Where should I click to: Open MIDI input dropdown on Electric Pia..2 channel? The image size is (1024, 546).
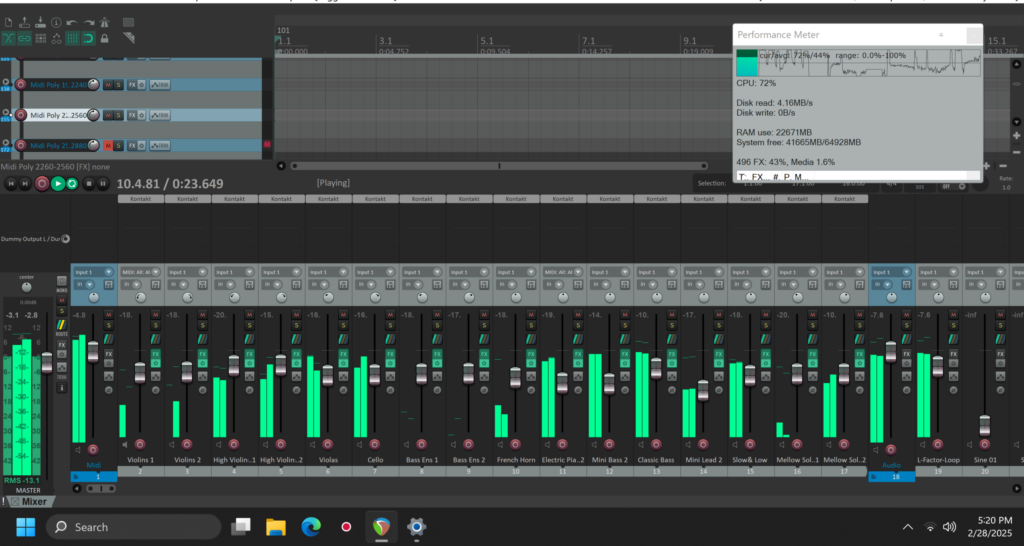563,272
